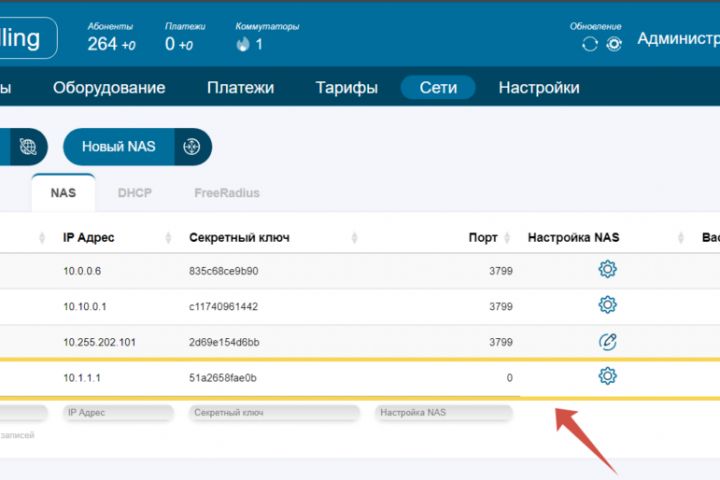Click the globe network icon button
This screenshot has width=720, height=480.
click(28, 147)
